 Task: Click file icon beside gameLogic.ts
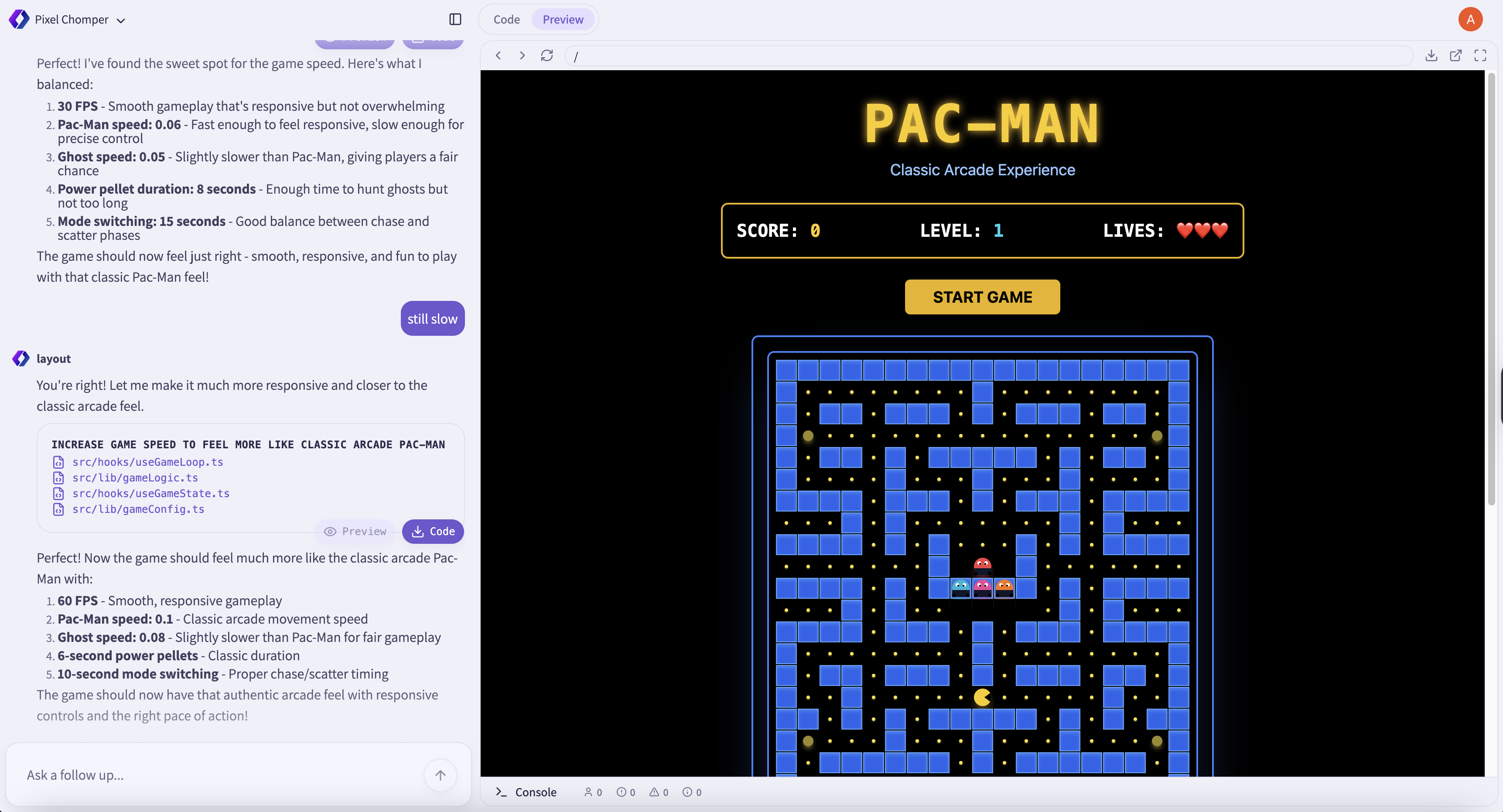(58, 478)
